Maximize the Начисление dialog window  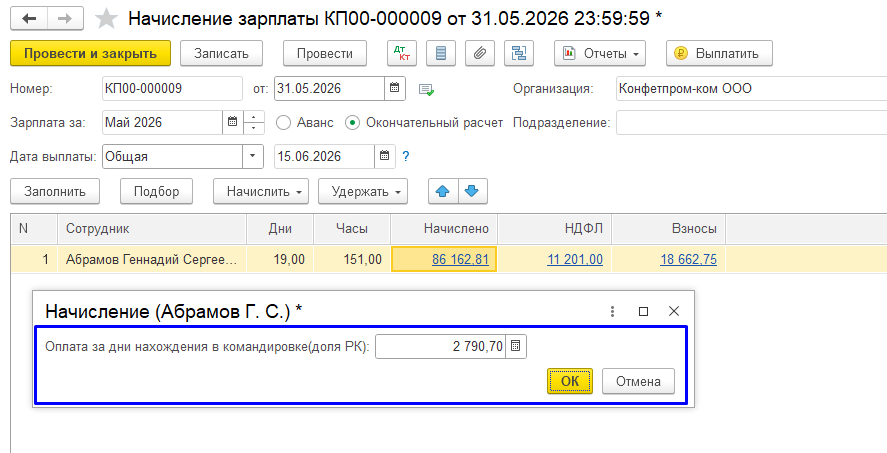(x=643, y=311)
